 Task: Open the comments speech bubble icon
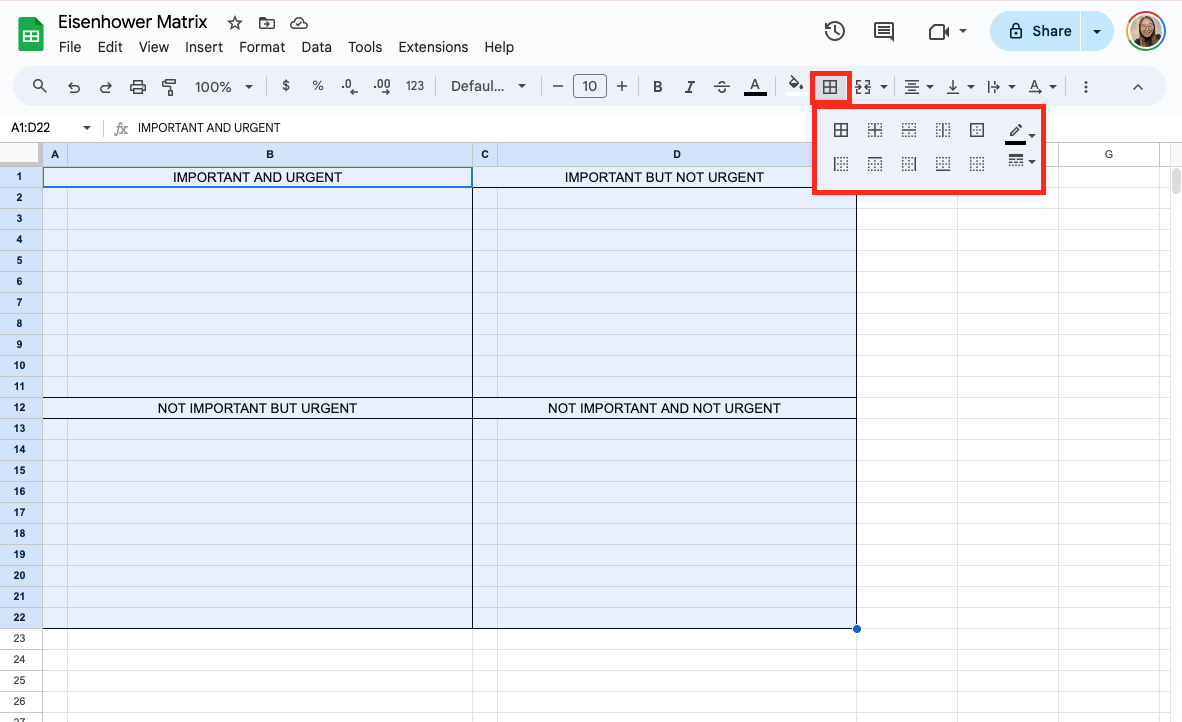coord(884,31)
